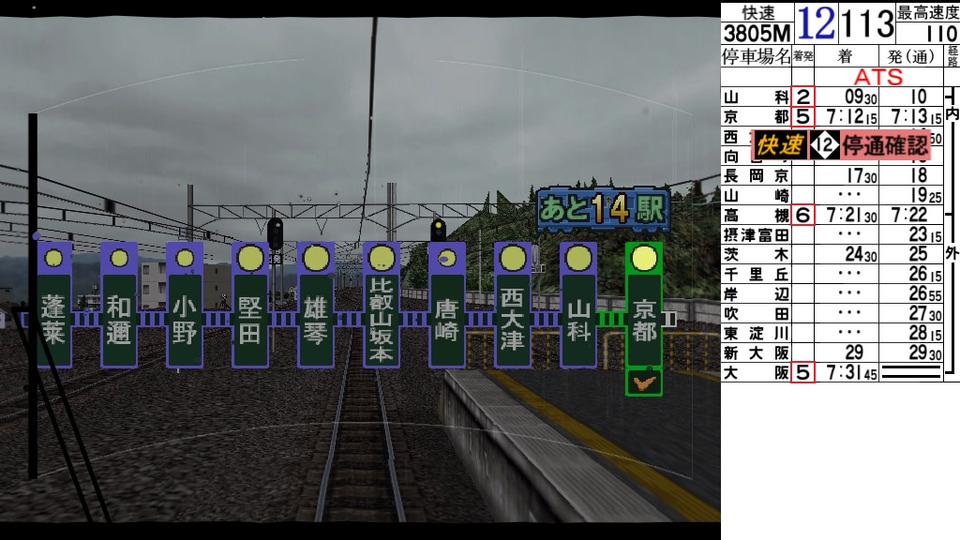This screenshot has height=540, width=960.
Task: Click the 岸辺 timetable row name
Action: pos(756,294)
